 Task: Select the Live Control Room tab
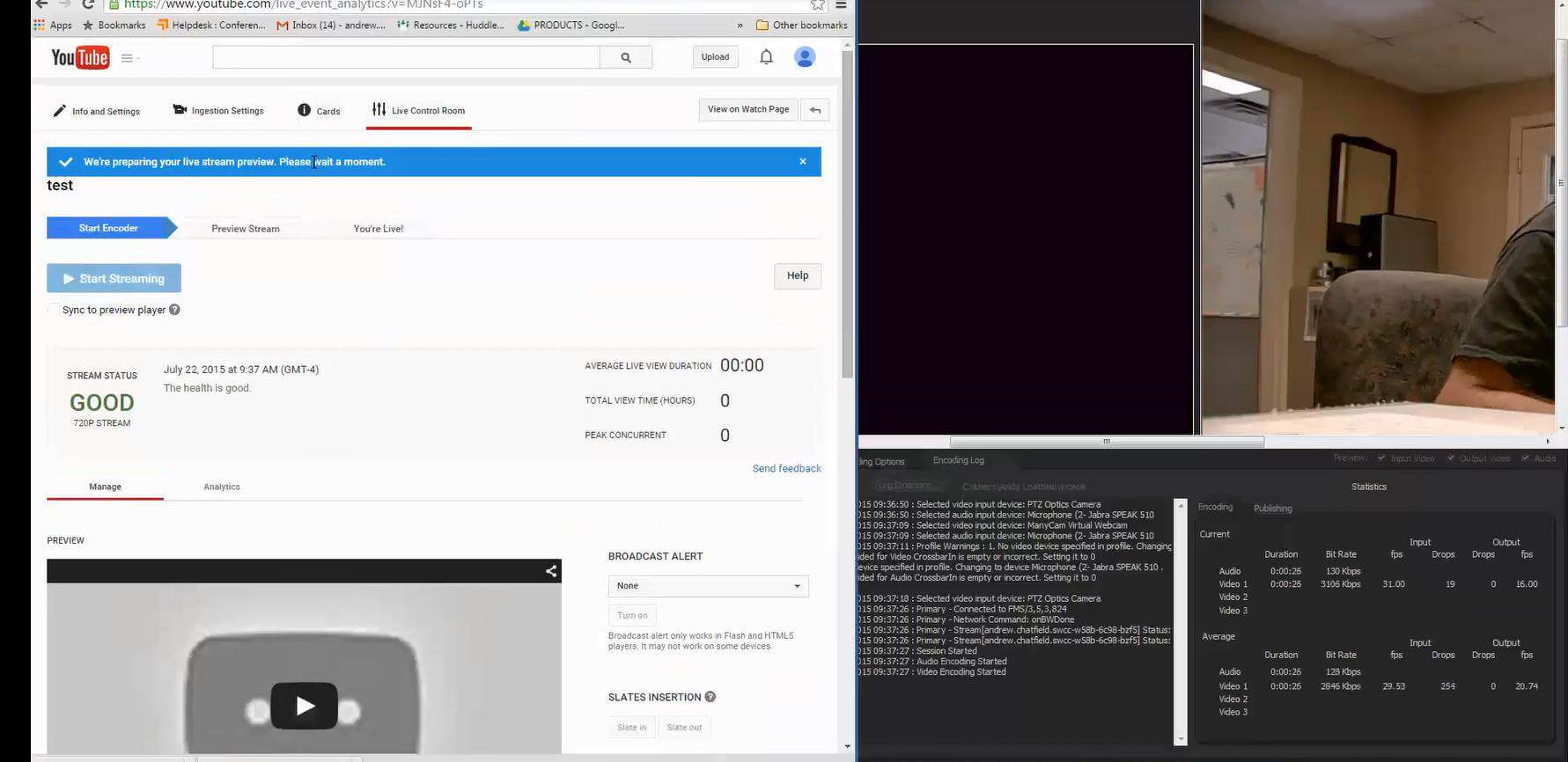point(419,111)
